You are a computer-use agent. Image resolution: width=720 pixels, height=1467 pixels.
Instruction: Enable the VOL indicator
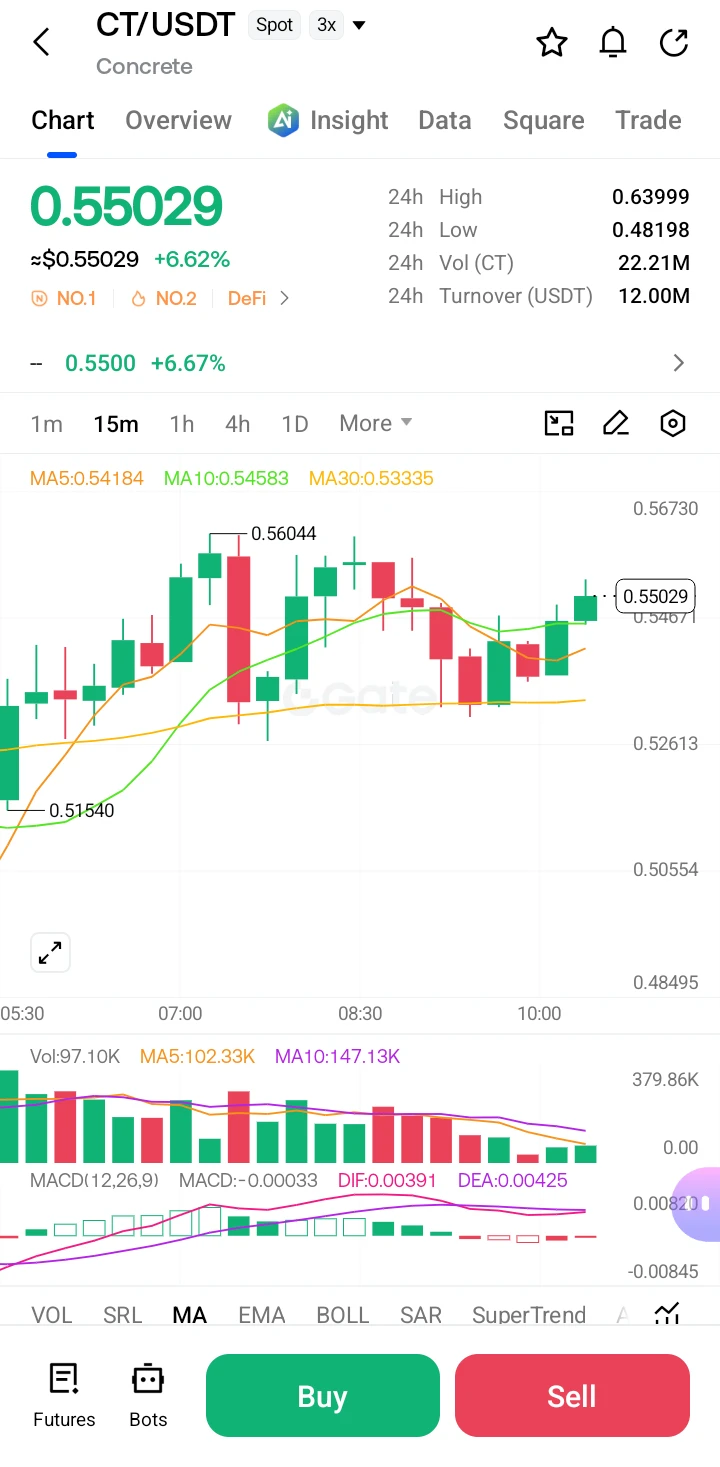pyautogui.click(x=52, y=1314)
